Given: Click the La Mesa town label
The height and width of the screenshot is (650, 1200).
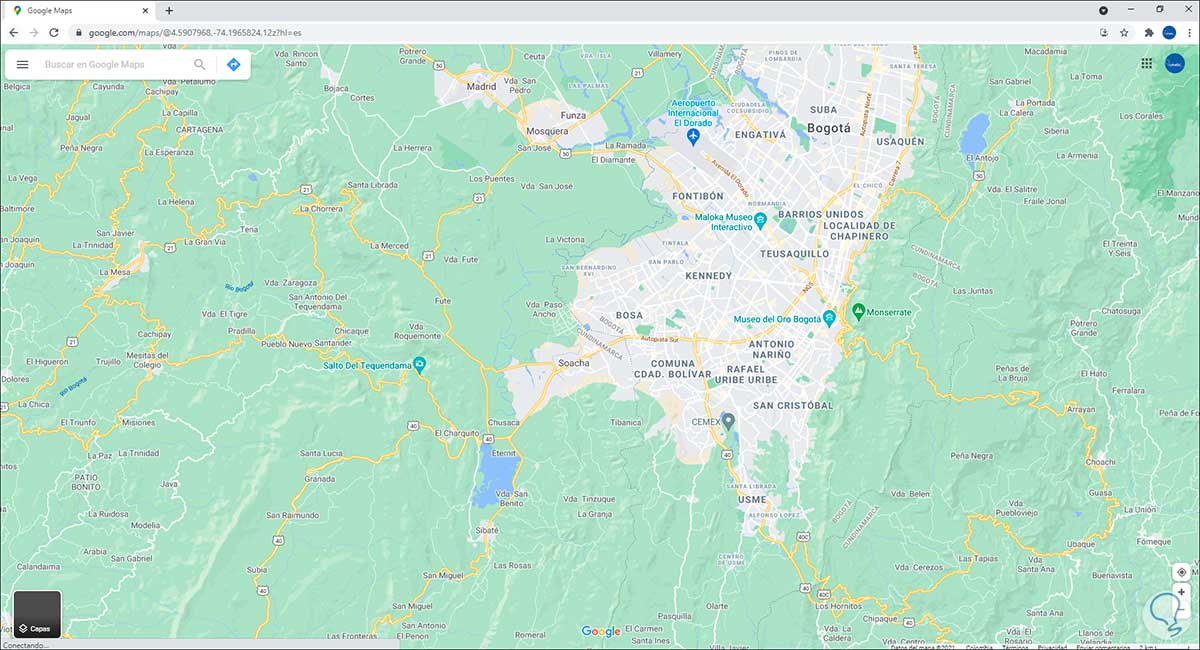Looking at the screenshot, I should click(x=114, y=271).
